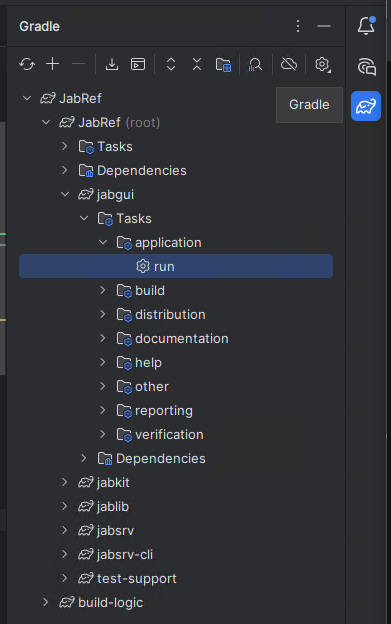This screenshot has height=624, width=391.
Task: Open Build Tool Settings gear icon
Action: coord(323,64)
